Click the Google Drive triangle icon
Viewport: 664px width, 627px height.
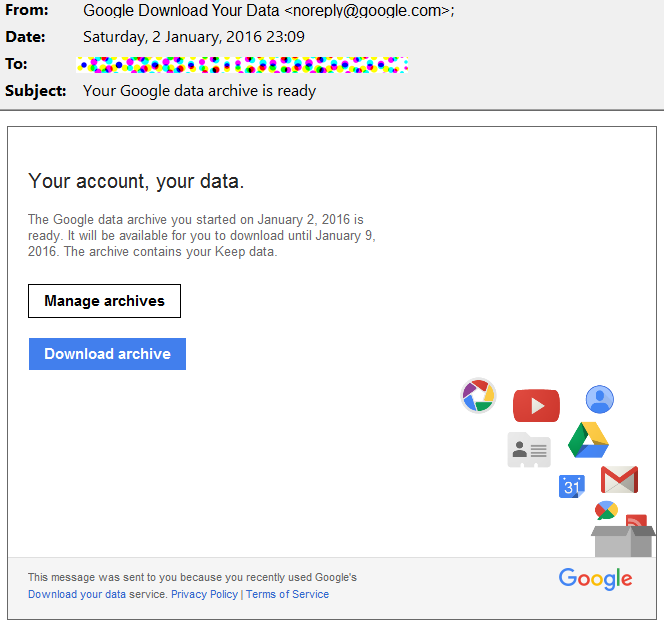pyautogui.click(x=588, y=440)
